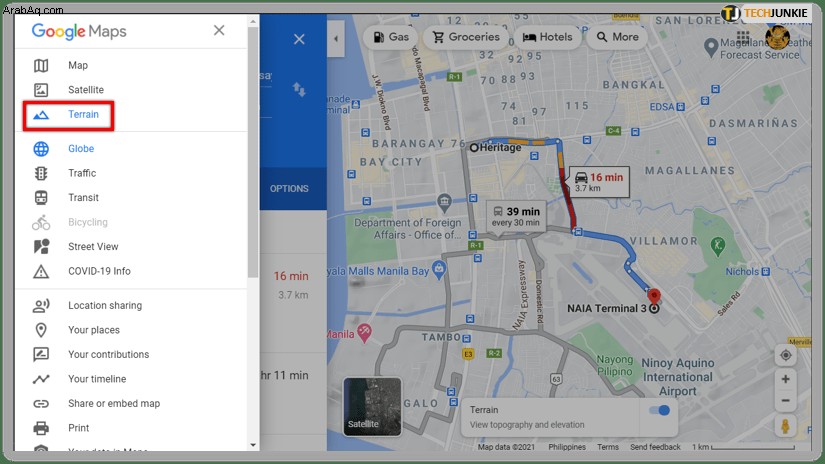Switch to Satellite thumbnail view
Image resolution: width=825 pixels, height=464 pixels.
click(x=372, y=407)
